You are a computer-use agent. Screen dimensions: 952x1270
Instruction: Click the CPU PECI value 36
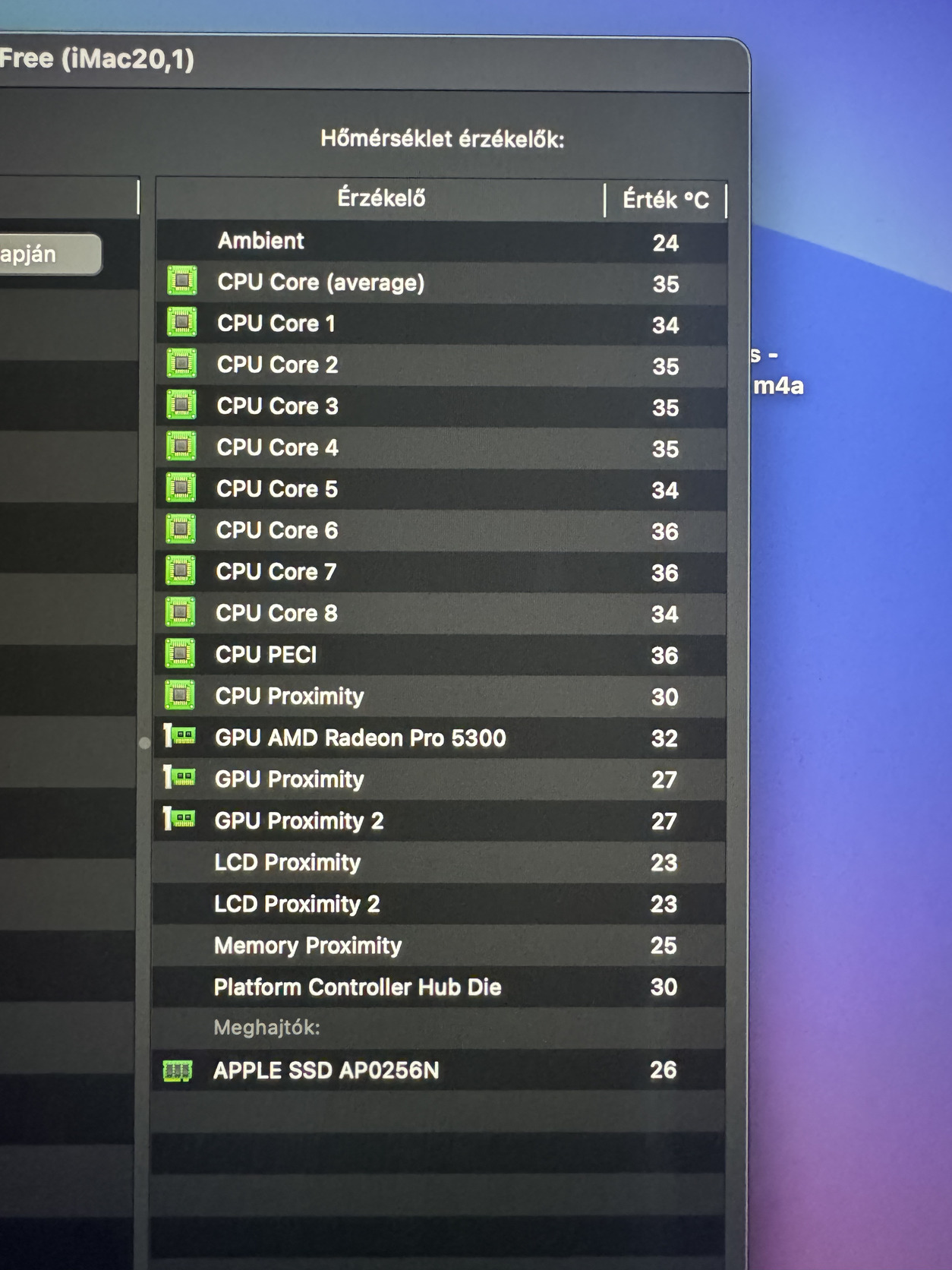(x=664, y=656)
